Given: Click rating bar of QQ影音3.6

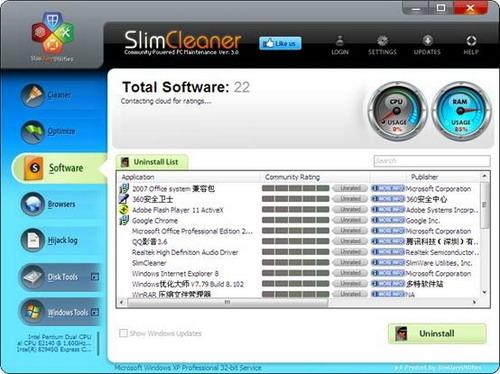Looking at the screenshot, I should [296, 241].
